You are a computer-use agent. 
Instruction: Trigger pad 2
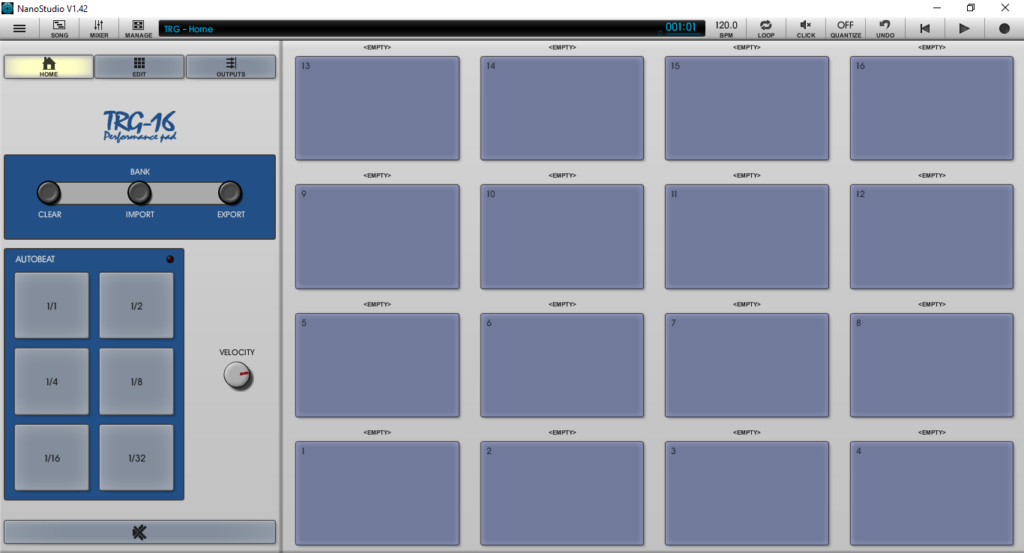click(562, 493)
